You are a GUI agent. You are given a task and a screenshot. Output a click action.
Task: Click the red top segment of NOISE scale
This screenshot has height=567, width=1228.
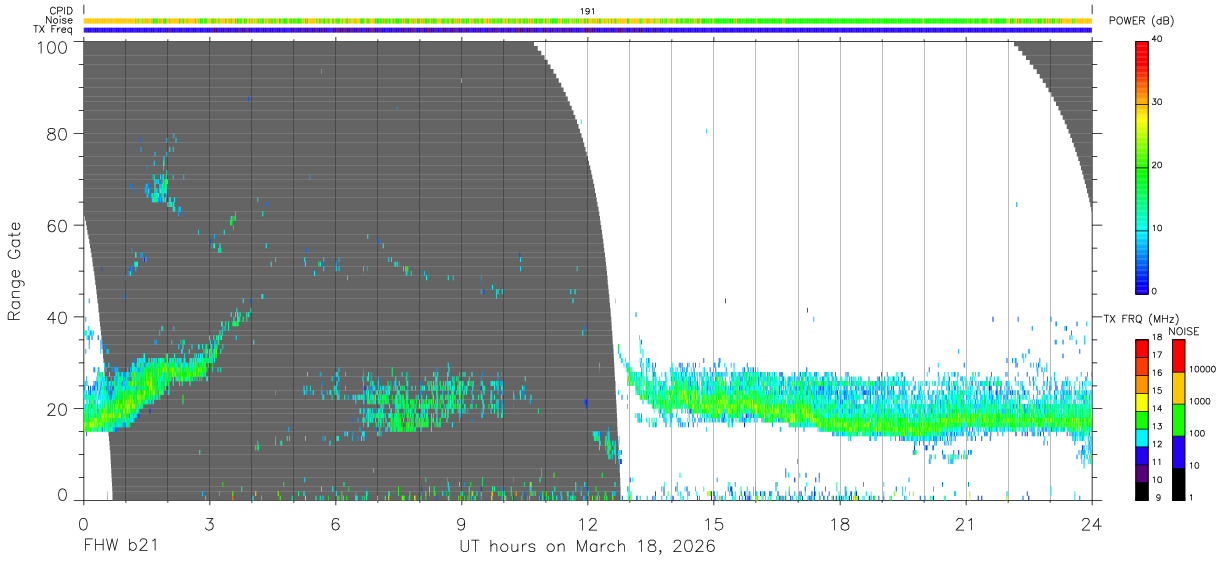tap(1177, 356)
